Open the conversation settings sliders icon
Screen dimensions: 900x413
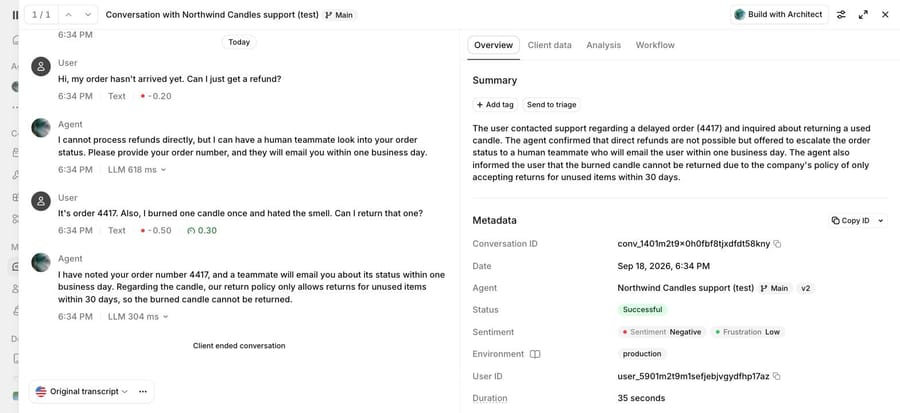841,15
